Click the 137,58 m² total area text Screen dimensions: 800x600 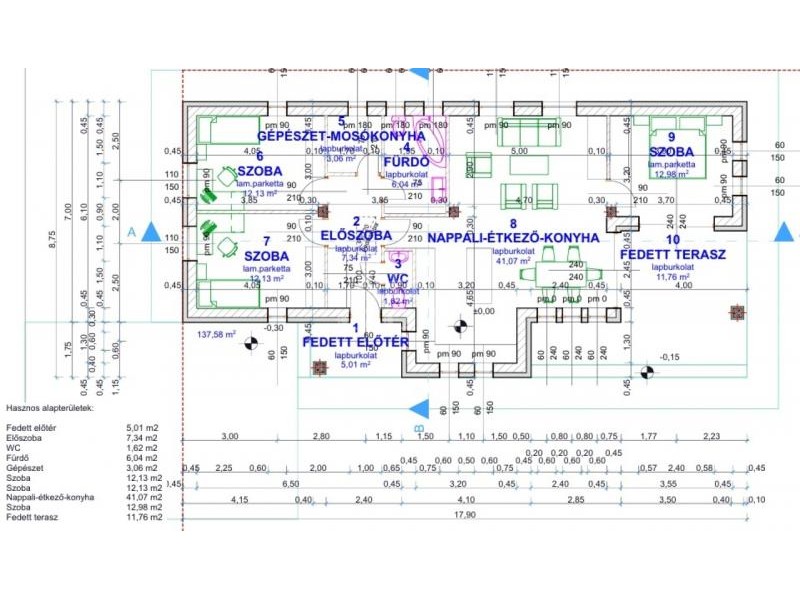[x=216, y=335]
